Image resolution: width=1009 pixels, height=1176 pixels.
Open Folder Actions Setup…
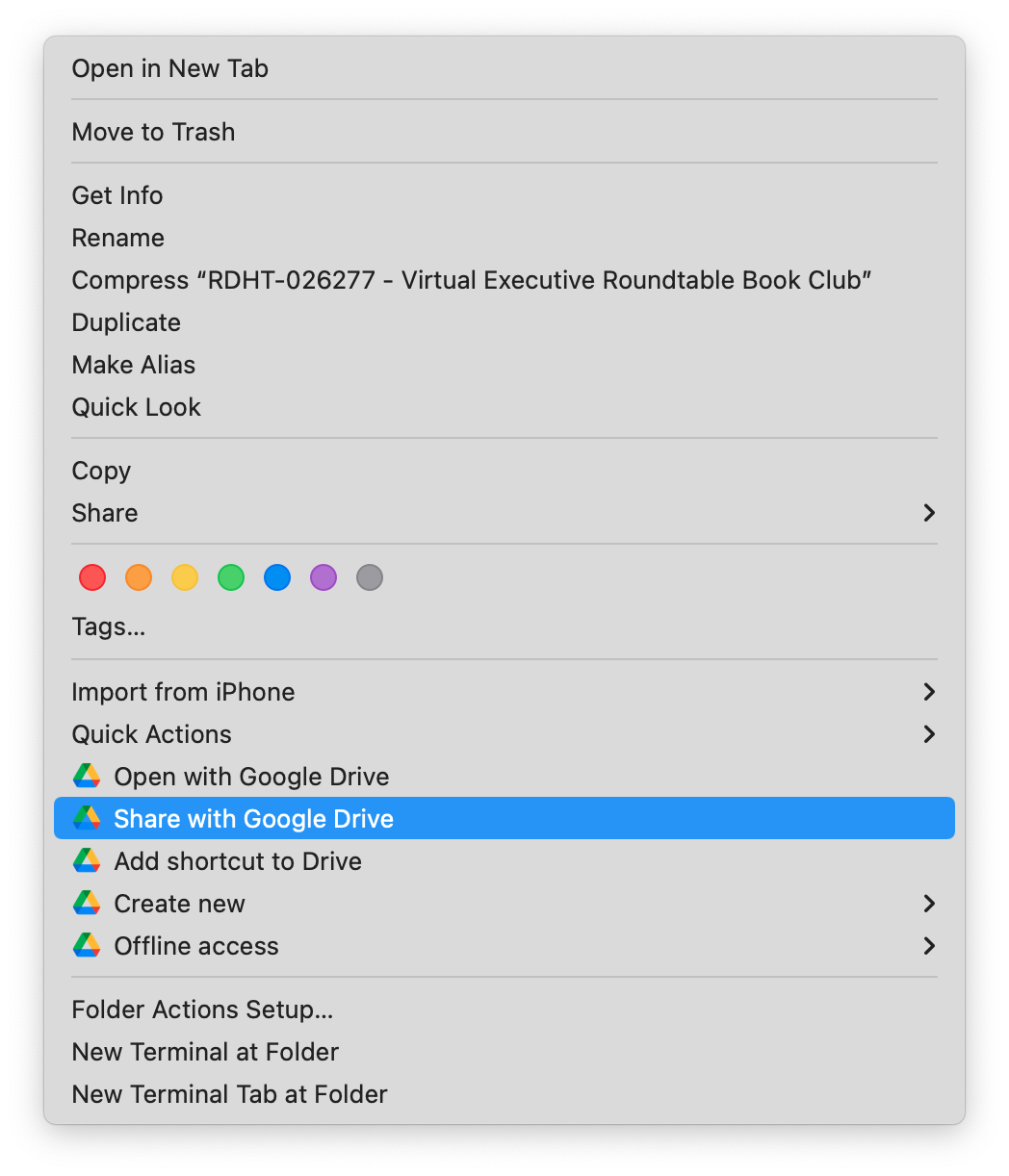click(202, 1010)
